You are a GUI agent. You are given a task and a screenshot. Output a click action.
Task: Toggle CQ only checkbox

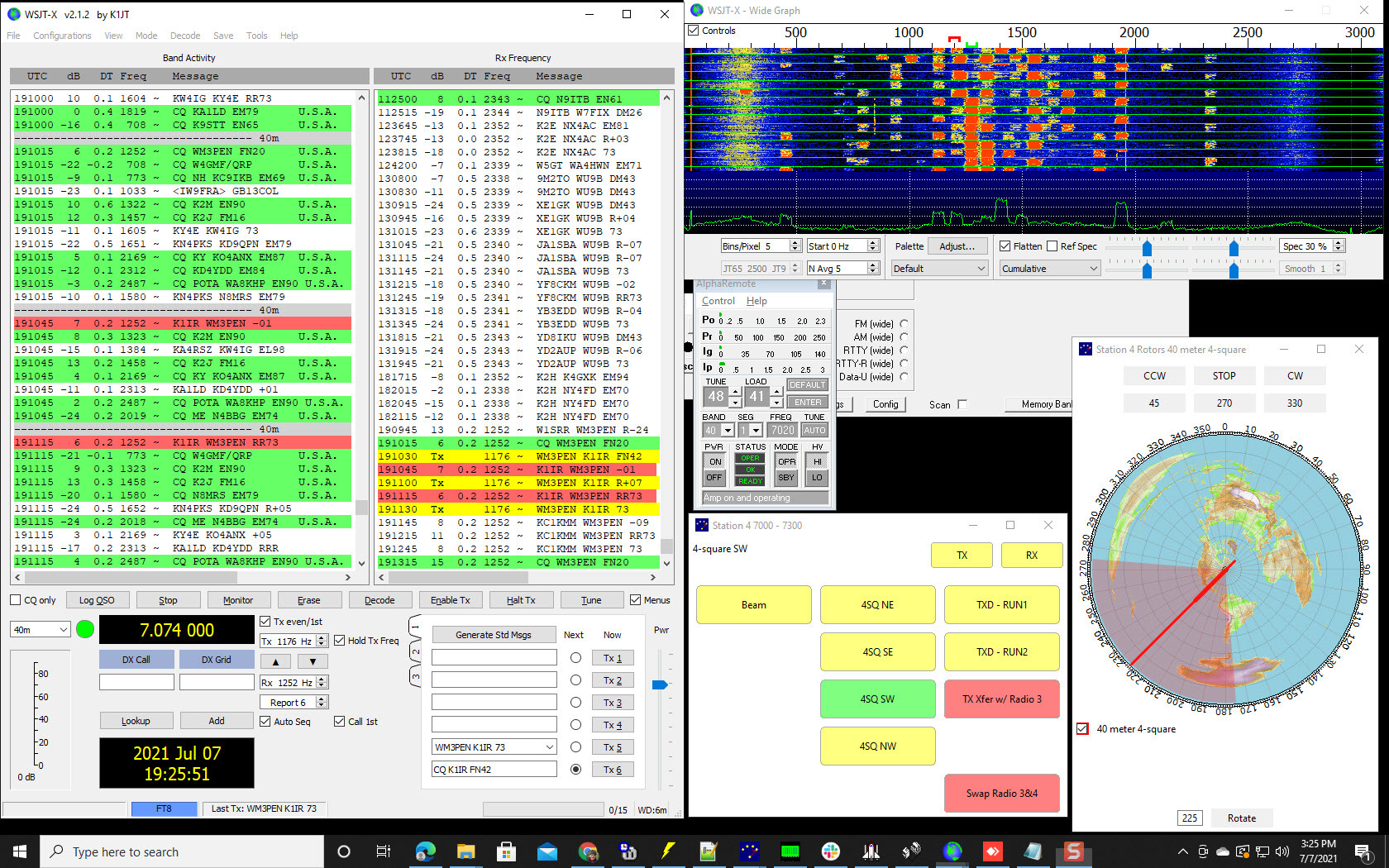[x=16, y=600]
